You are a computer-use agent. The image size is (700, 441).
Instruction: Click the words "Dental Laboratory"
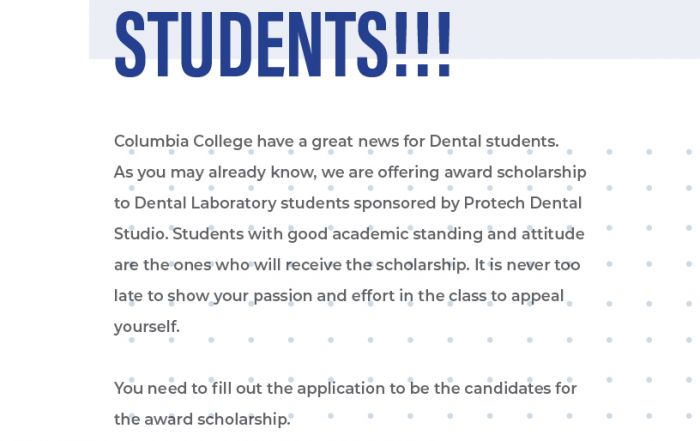click(x=205, y=203)
